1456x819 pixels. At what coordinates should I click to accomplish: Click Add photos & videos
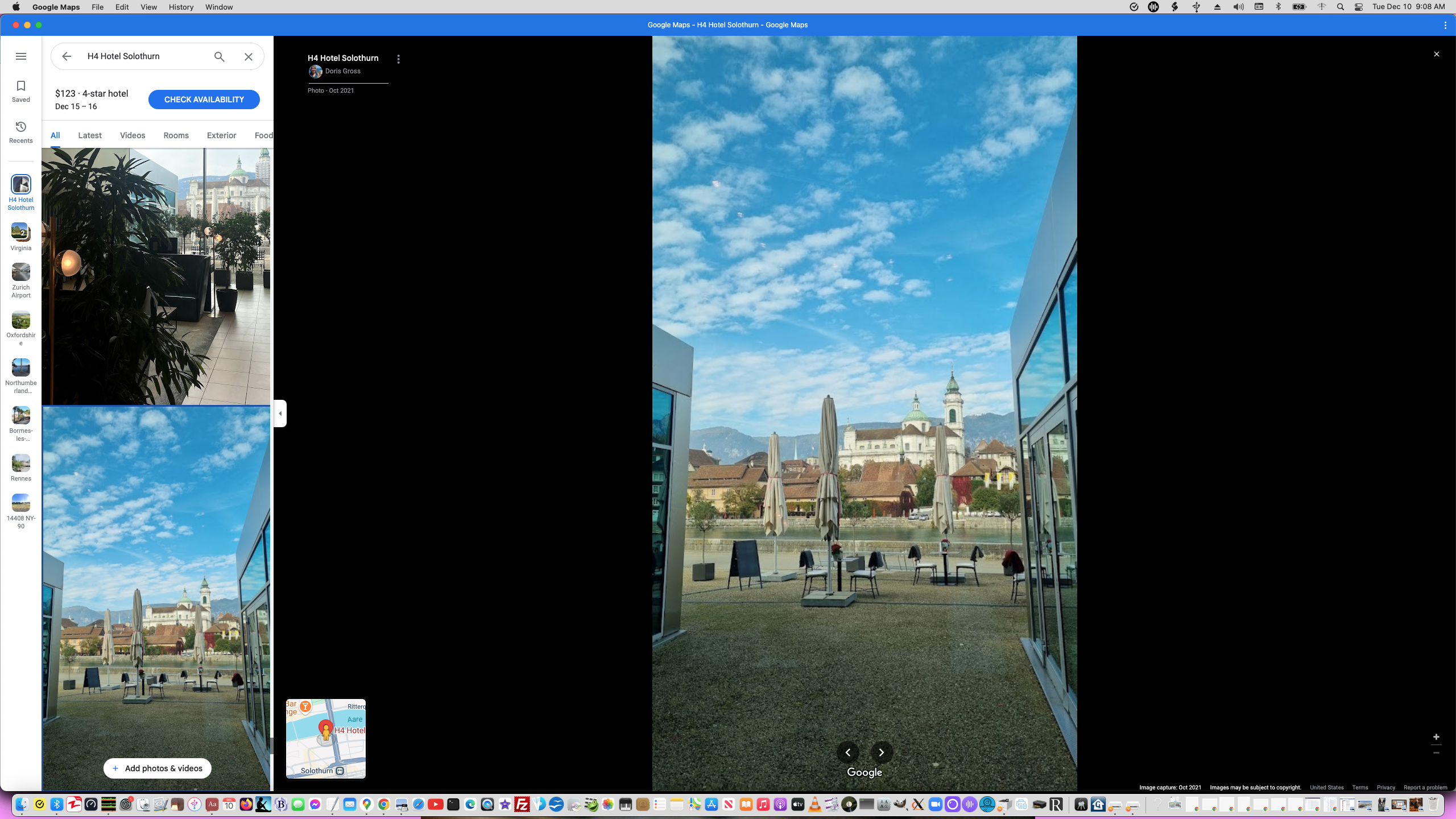click(157, 768)
